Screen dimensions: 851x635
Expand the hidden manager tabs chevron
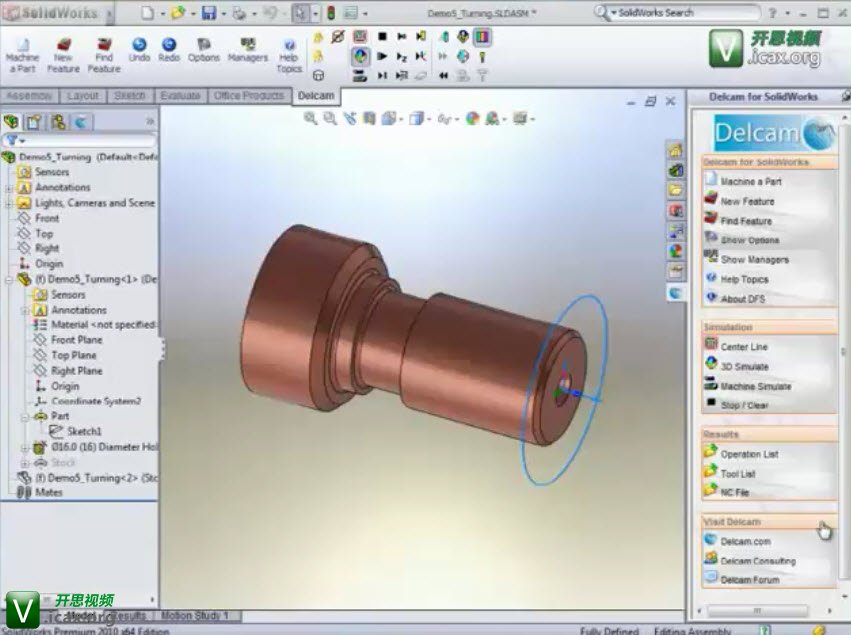click(150, 122)
